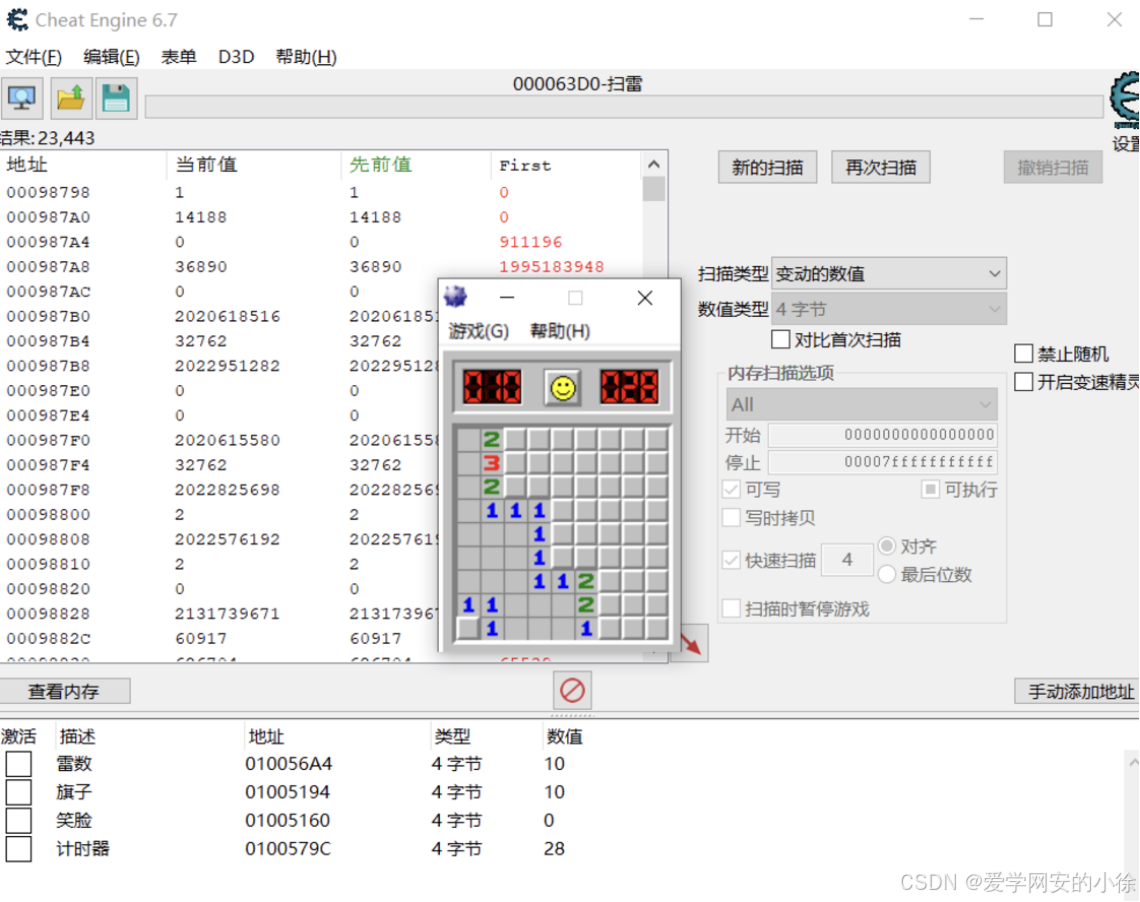The image size is (1140, 902).
Task: Open the 编辑(E) menu
Action: click(111, 57)
